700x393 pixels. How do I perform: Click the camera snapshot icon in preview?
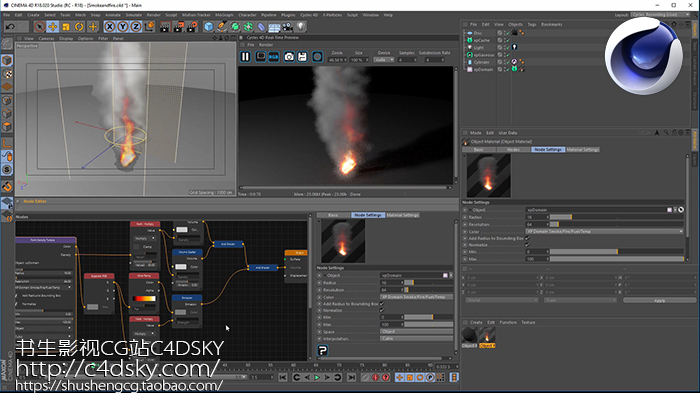tap(289, 57)
